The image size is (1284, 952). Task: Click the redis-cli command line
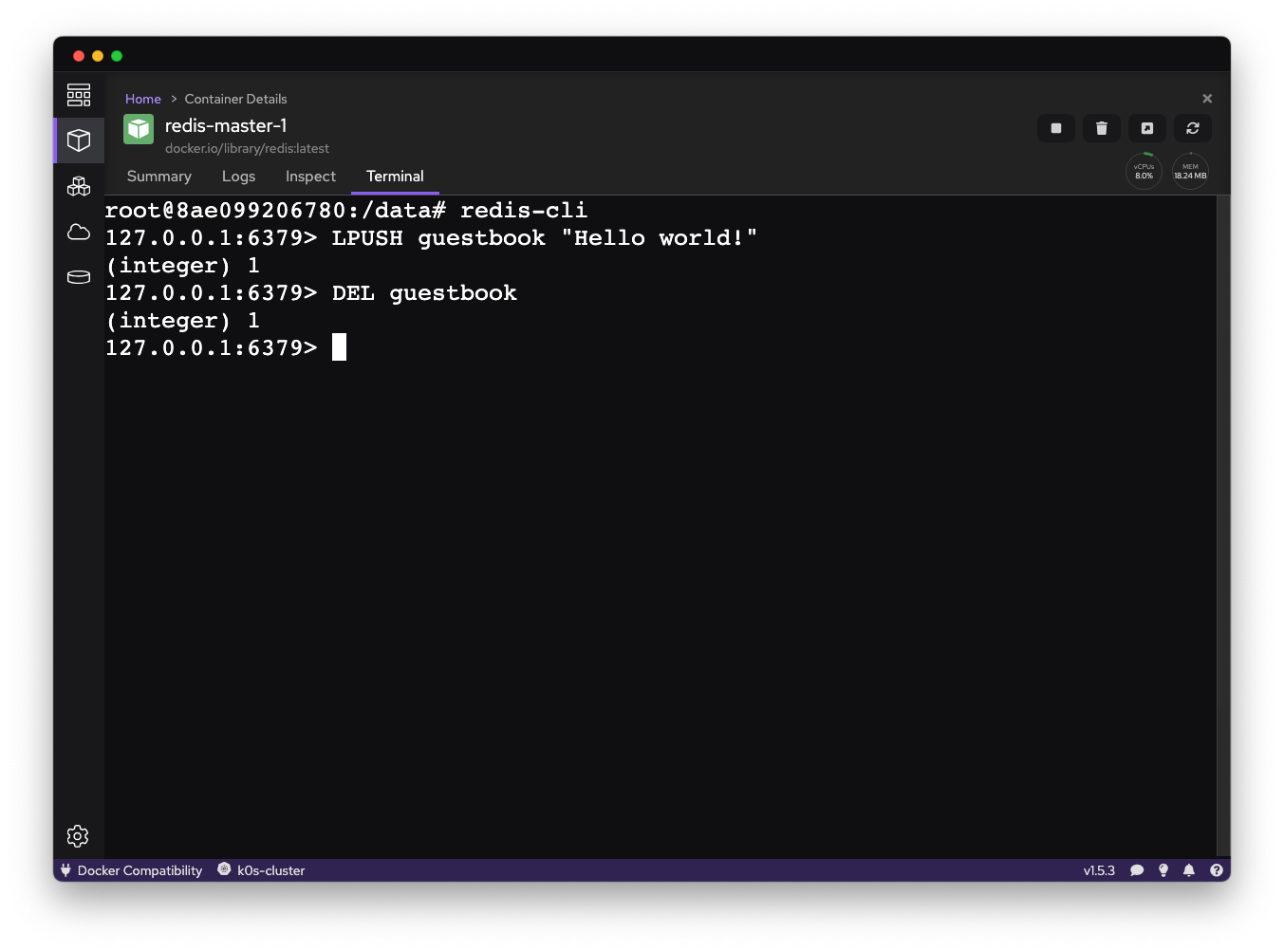(x=346, y=211)
